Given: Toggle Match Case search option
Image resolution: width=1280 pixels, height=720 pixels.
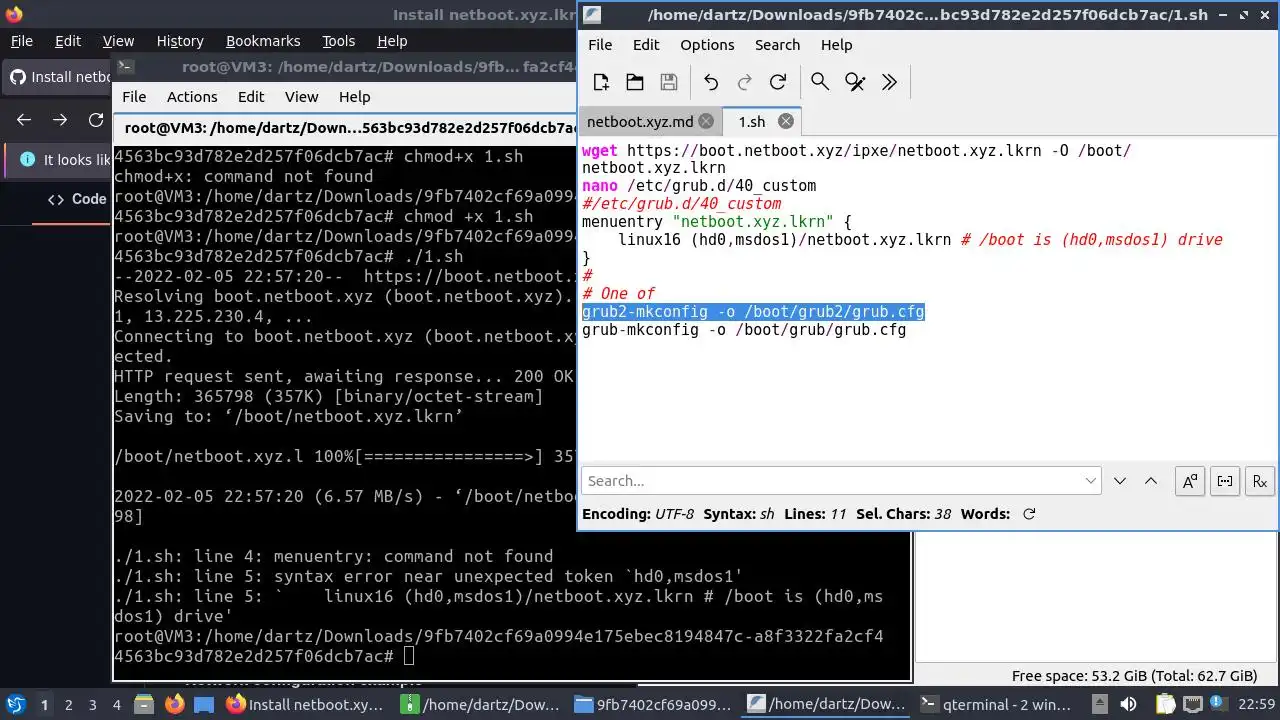Looking at the screenshot, I should tap(1190, 481).
